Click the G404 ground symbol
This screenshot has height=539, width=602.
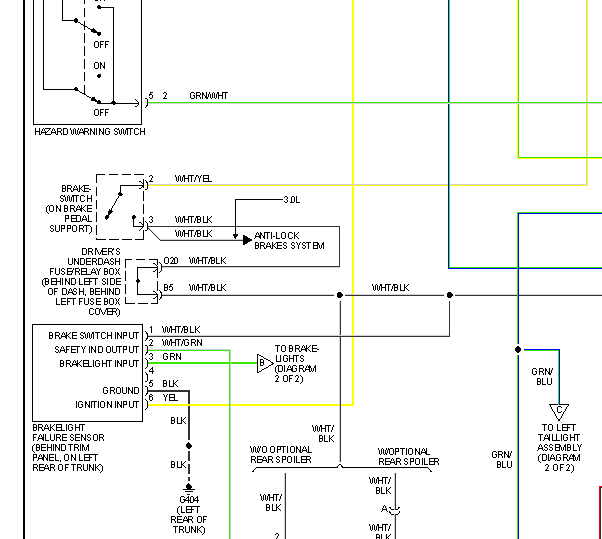189,488
